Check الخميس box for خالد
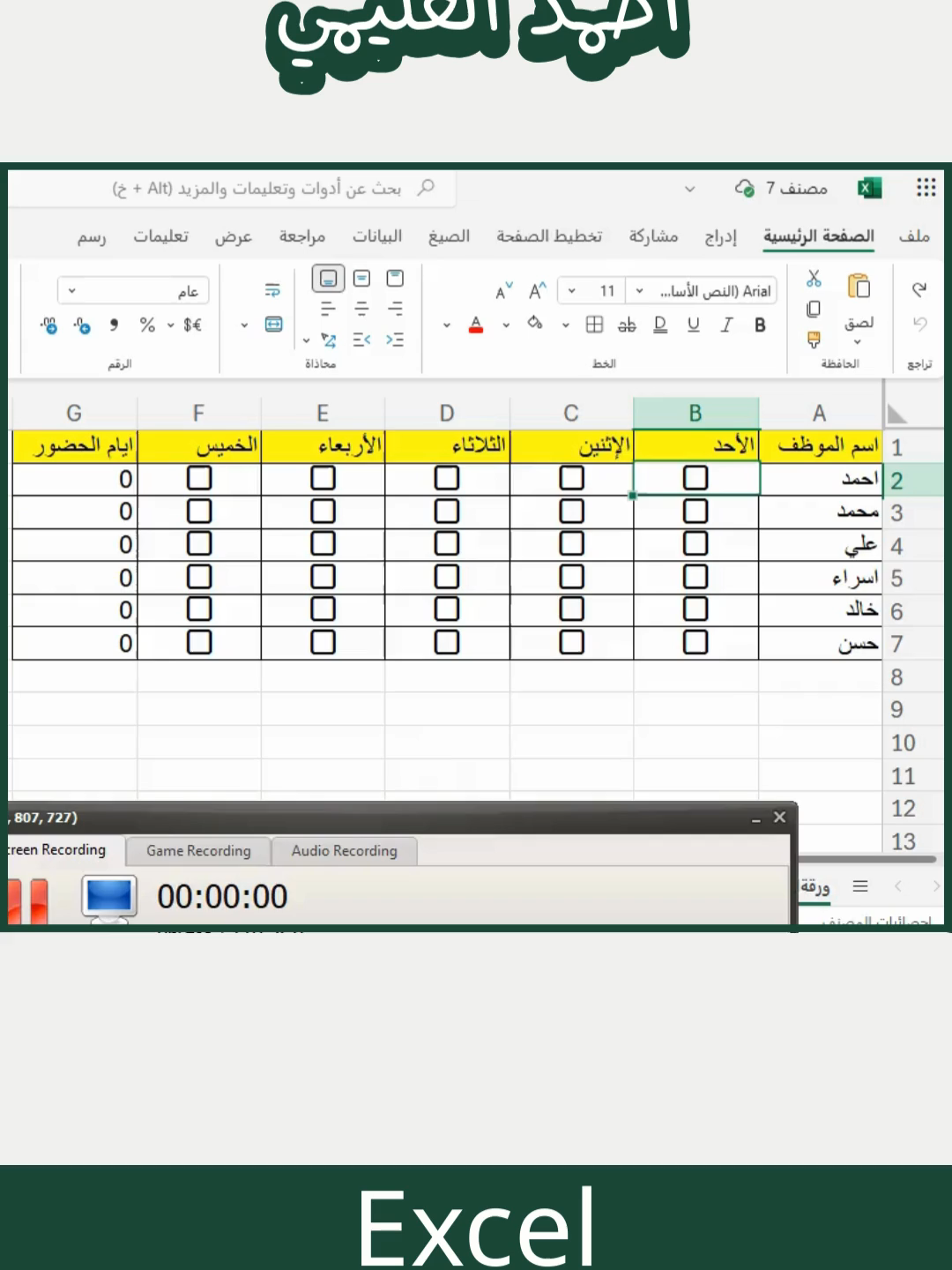This screenshot has width=952, height=1270. point(199,609)
